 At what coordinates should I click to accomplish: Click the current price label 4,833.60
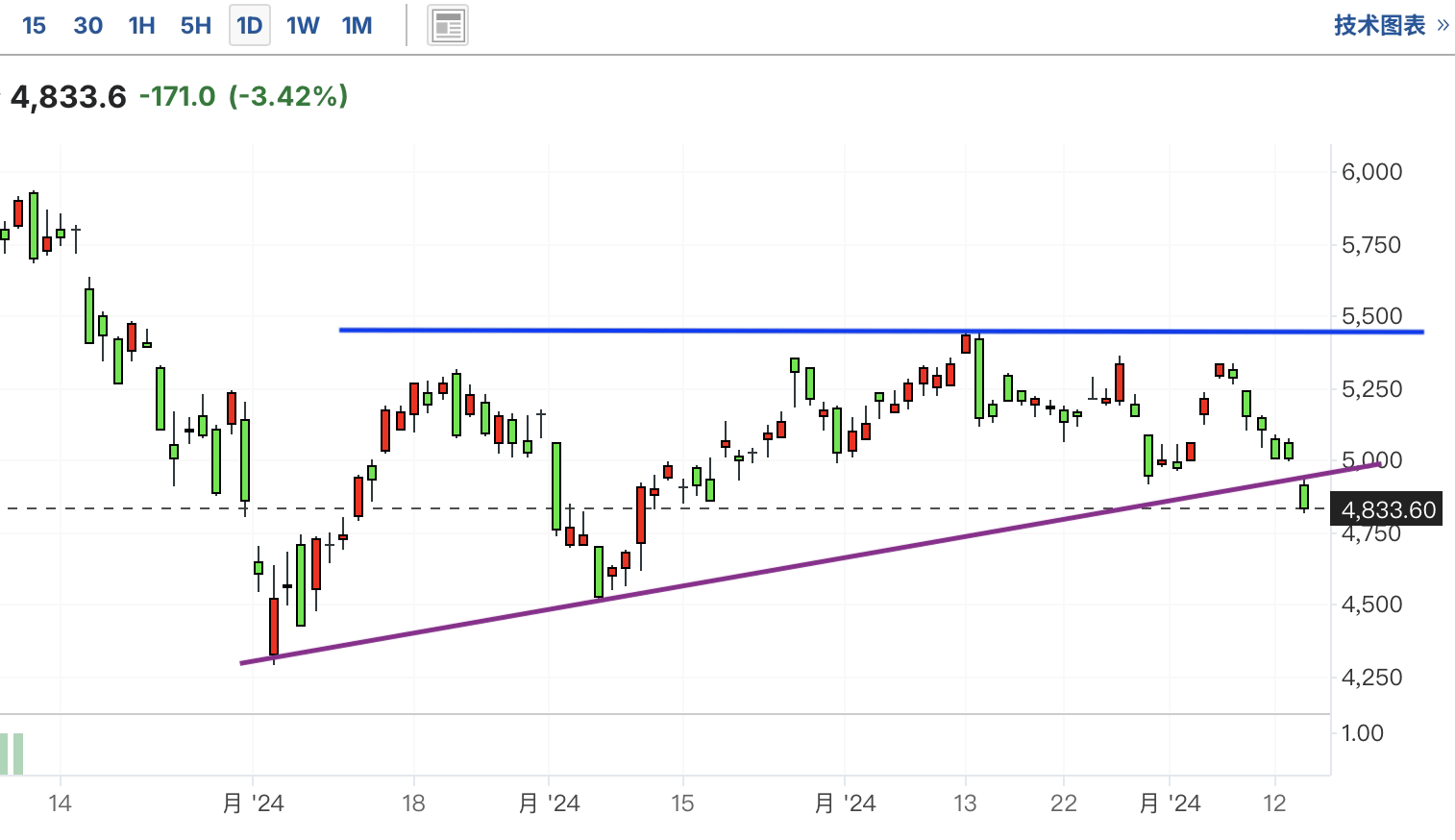[x=1387, y=509]
